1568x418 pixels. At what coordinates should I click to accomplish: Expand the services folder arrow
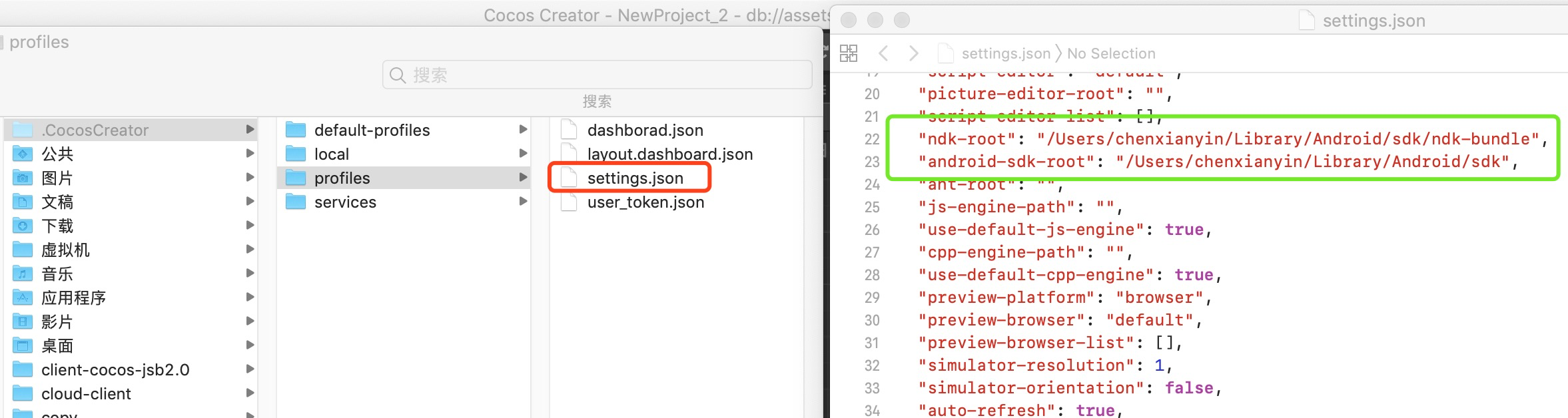(523, 202)
